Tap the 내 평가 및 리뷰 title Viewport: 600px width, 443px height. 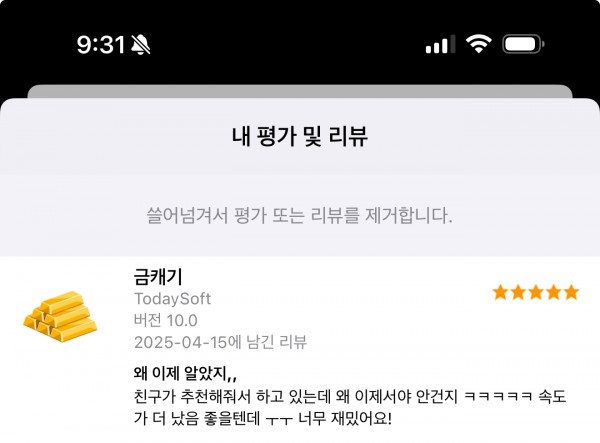(x=300, y=136)
